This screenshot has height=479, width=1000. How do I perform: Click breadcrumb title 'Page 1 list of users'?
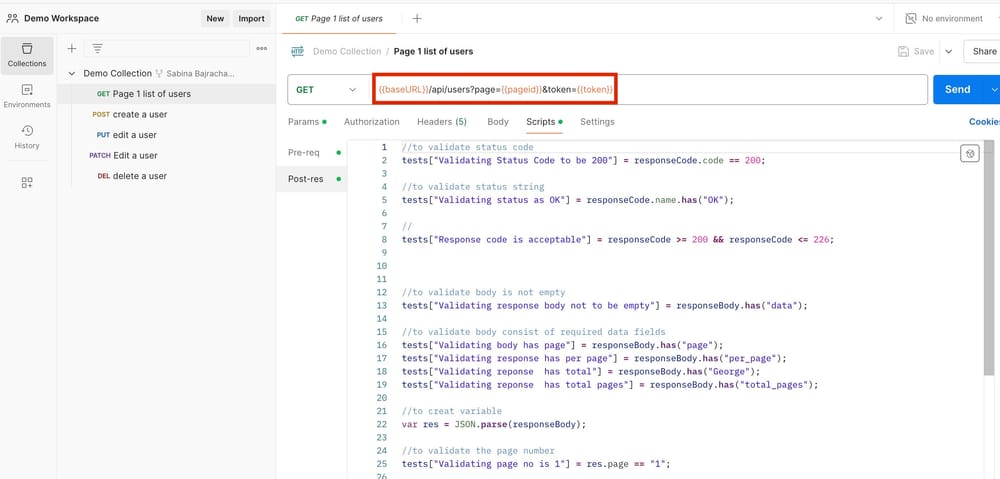[433, 52]
